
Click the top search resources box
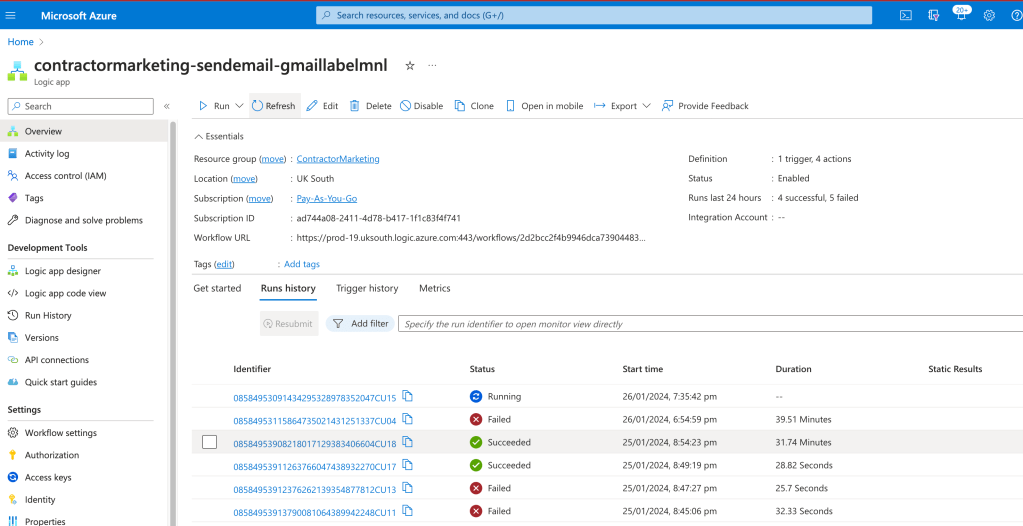click(x=594, y=15)
